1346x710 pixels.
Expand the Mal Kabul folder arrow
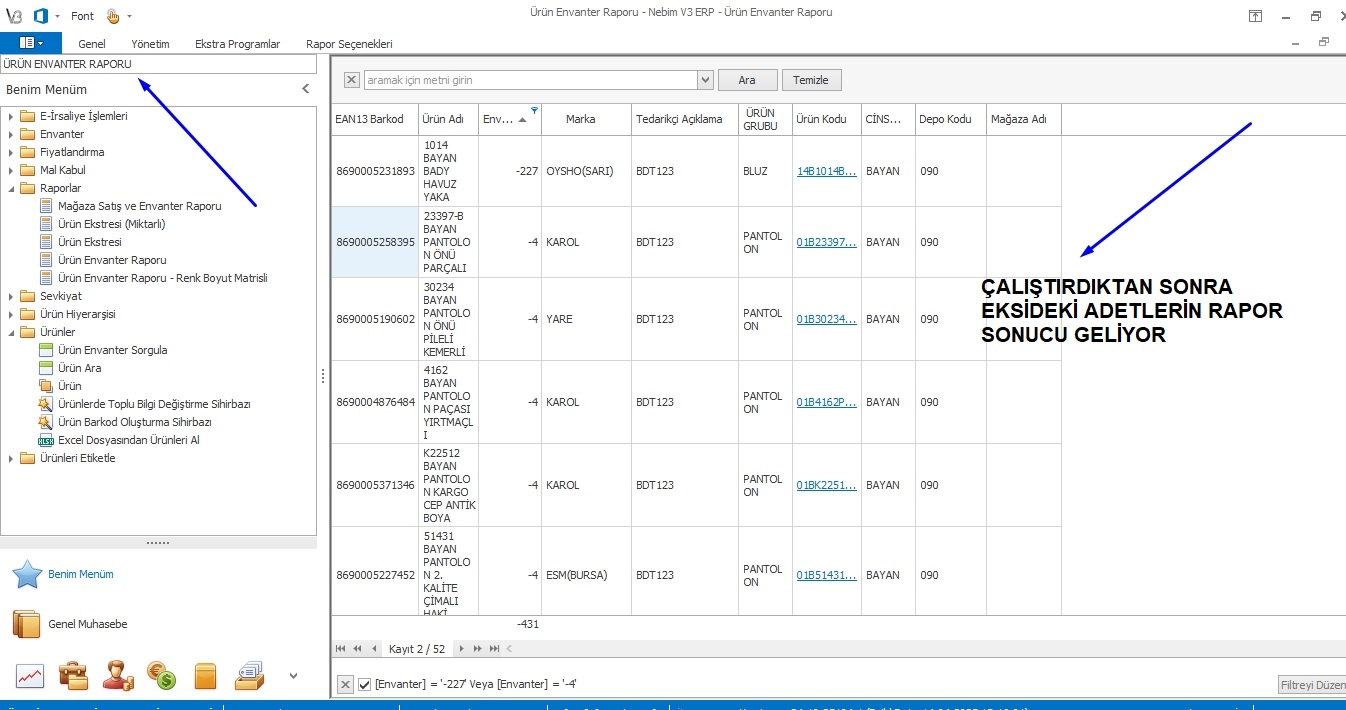[x=10, y=170]
